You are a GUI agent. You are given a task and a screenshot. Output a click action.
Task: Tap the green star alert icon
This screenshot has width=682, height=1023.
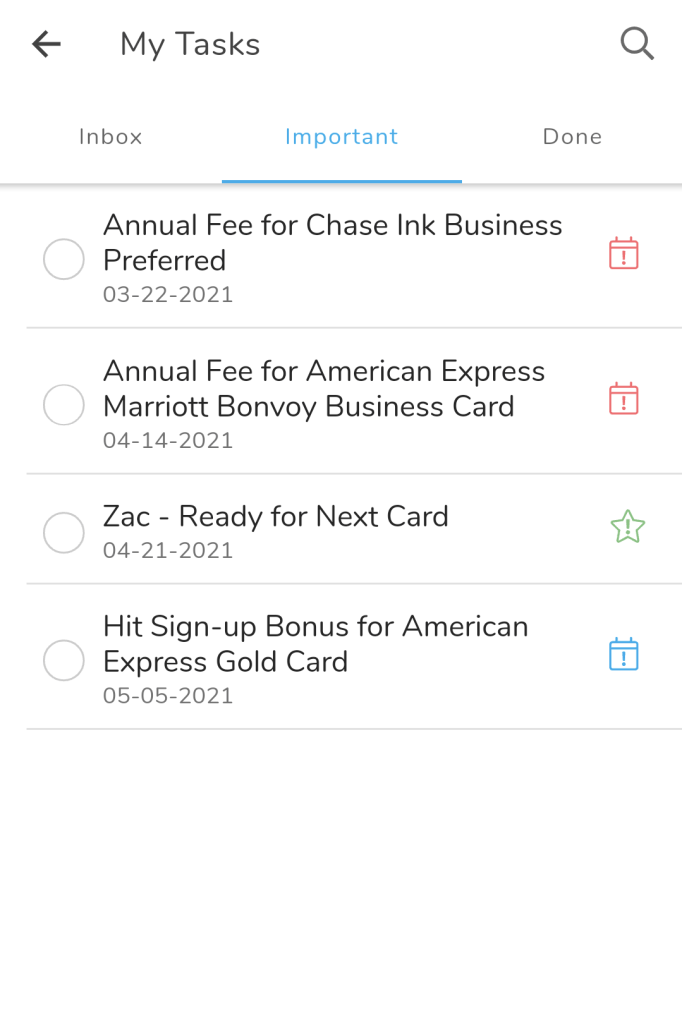point(627,527)
